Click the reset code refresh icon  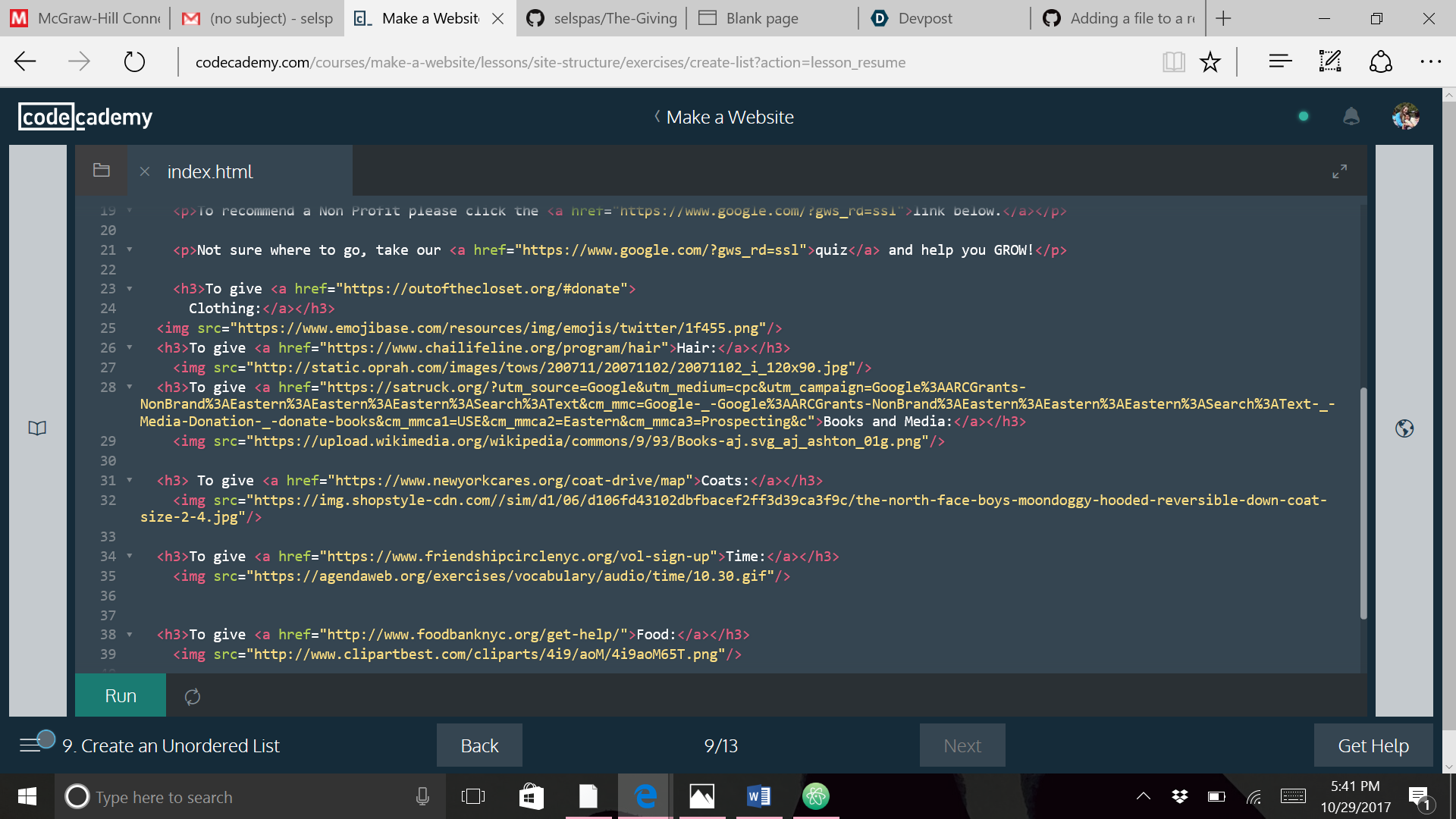point(193,696)
